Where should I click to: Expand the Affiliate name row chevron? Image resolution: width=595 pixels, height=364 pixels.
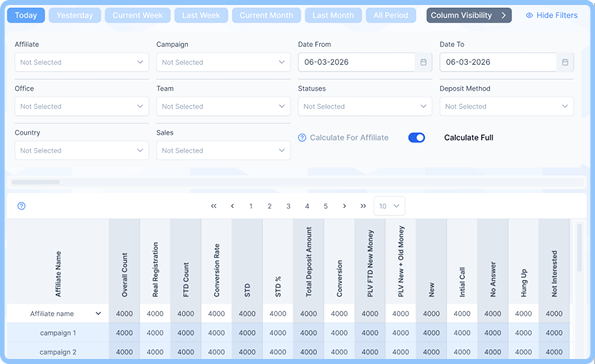click(x=98, y=314)
